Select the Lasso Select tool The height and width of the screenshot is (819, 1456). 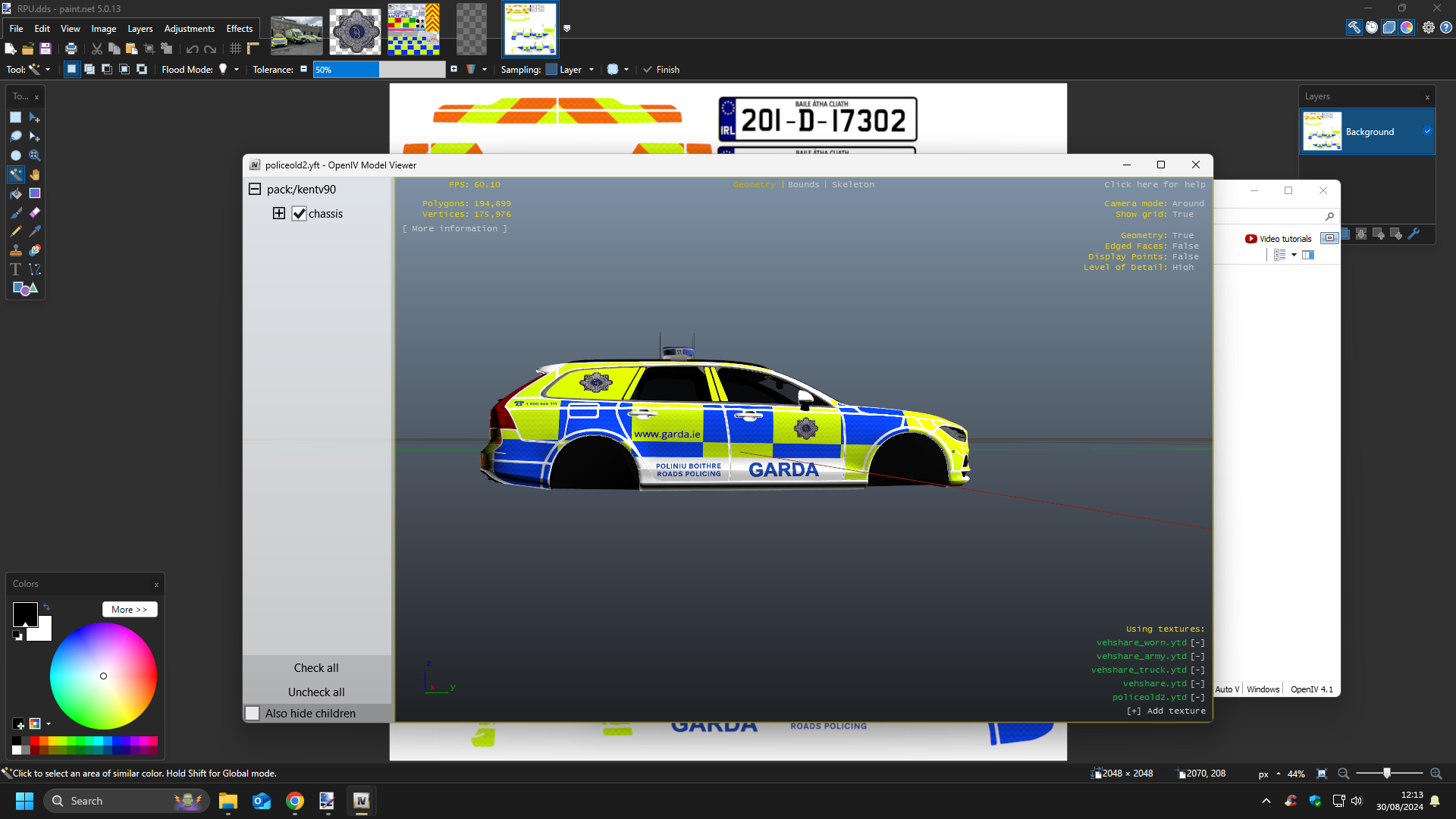[15, 136]
